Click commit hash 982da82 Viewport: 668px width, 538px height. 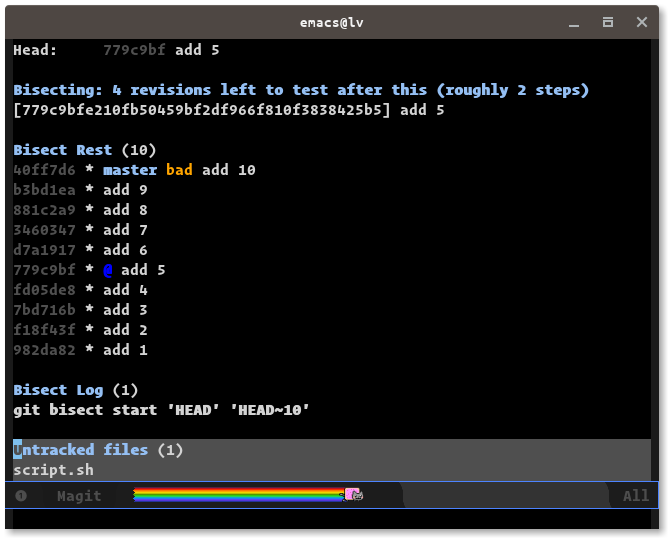coord(44,350)
